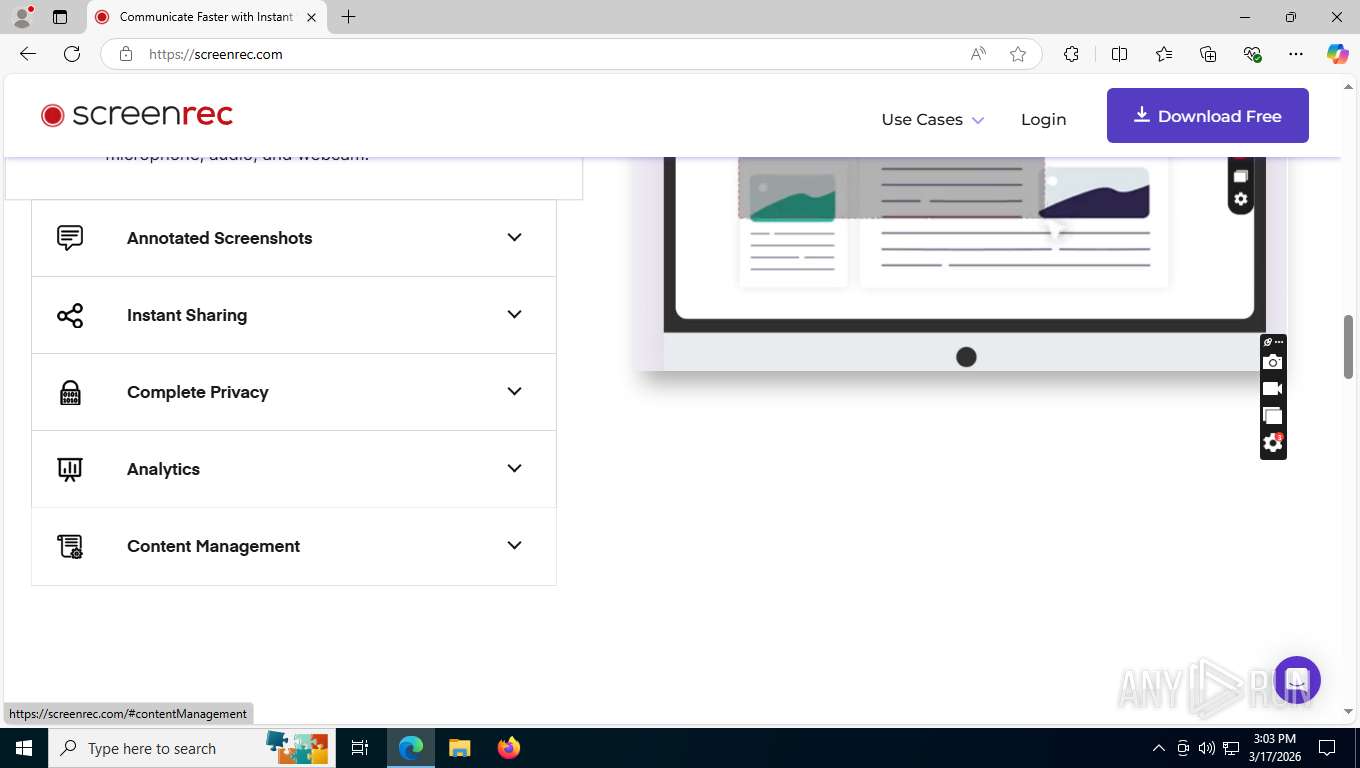Click the Windows taskbar search box
Image resolution: width=1360 pixels, height=768 pixels.
[190, 748]
